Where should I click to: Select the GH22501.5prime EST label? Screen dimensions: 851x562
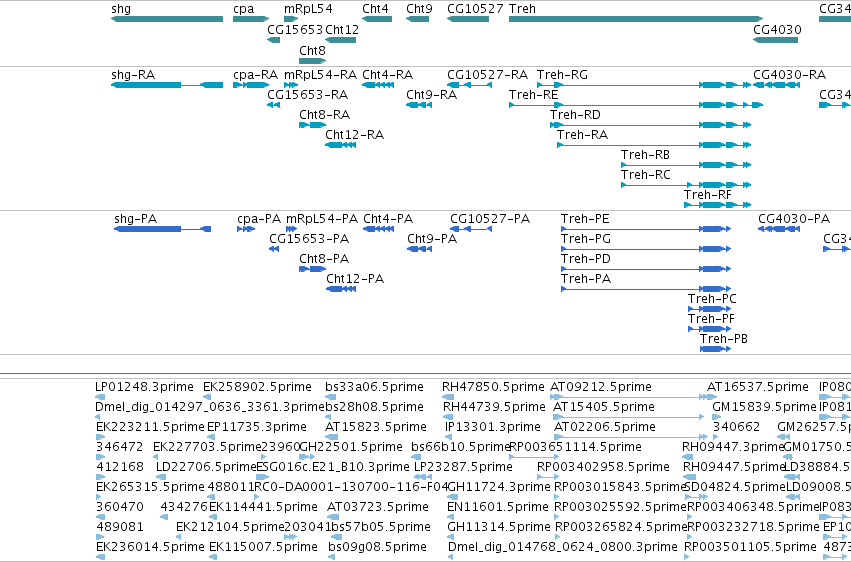pos(351,447)
